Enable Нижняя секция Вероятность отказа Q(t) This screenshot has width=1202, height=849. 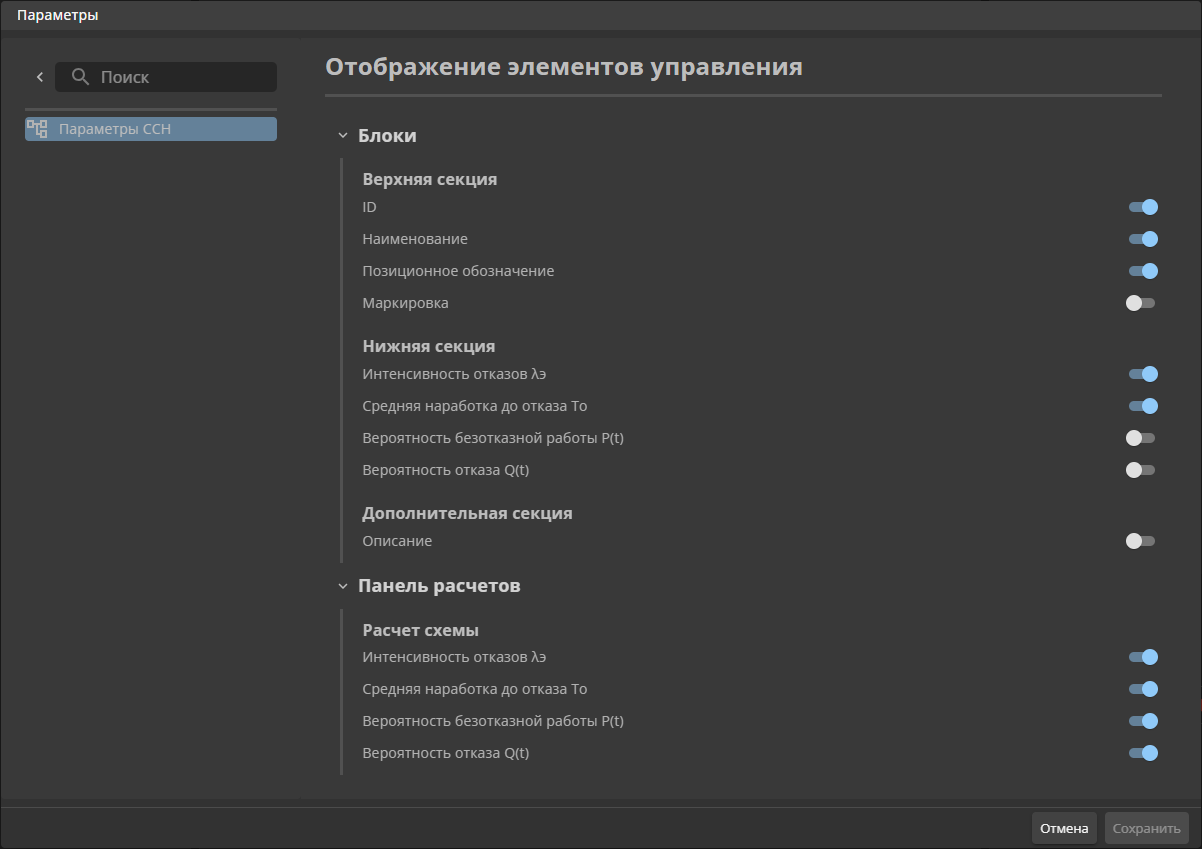click(x=1140, y=470)
